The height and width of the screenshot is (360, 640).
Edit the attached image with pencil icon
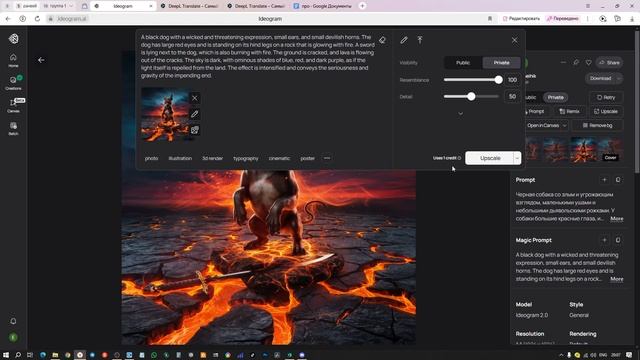(195, 114)
